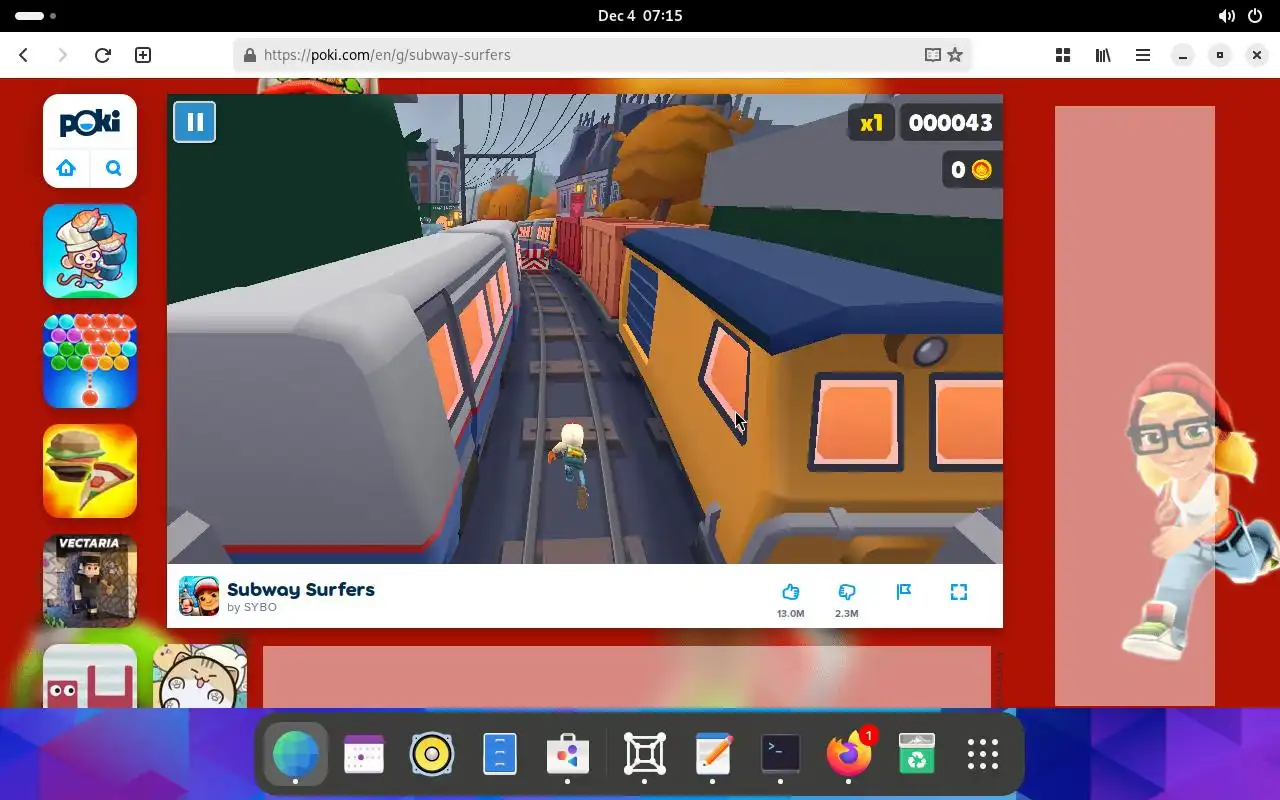Click the Subway Surfers small icon
Viewport: 1280px width, 800px height.
coord(199,596)
